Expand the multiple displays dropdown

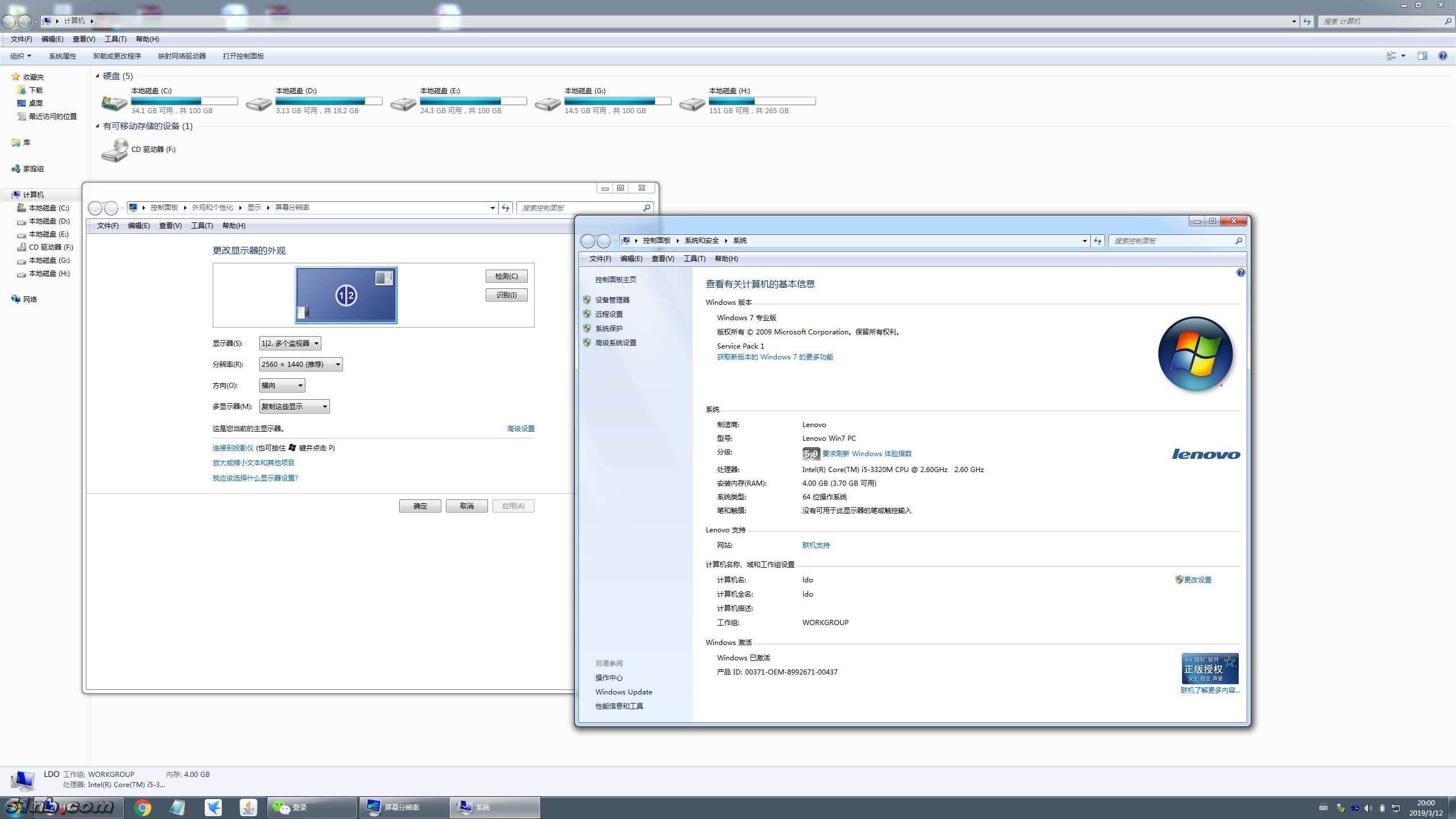(x=294, y=407)
